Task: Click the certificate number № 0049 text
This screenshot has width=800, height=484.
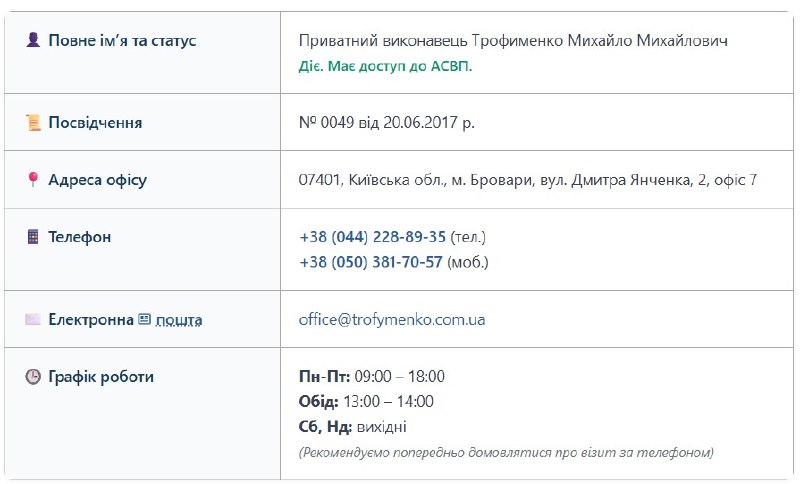Action: tap(327, 122)
